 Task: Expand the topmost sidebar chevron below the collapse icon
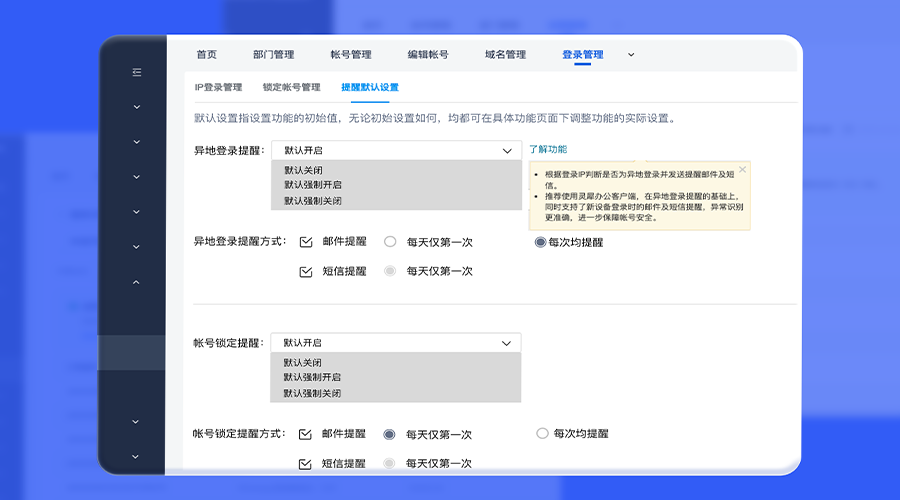tap(137, 107)
